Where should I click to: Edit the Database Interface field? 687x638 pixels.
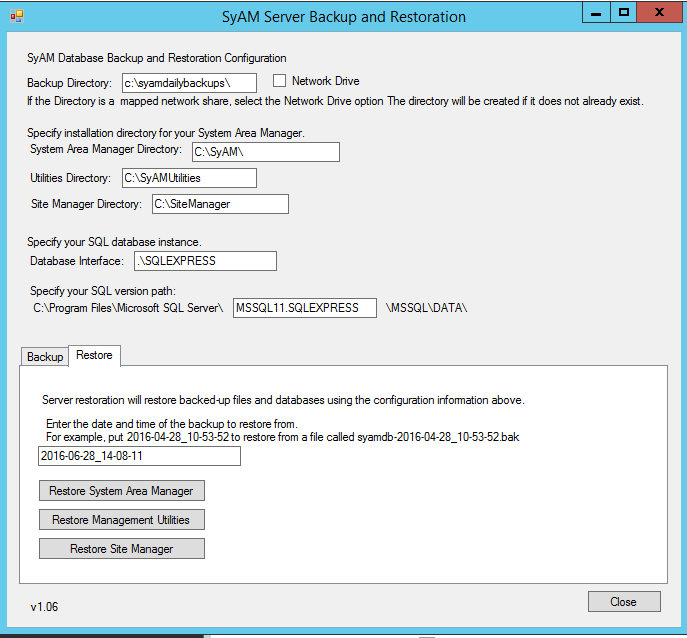[x=204, y=261]
